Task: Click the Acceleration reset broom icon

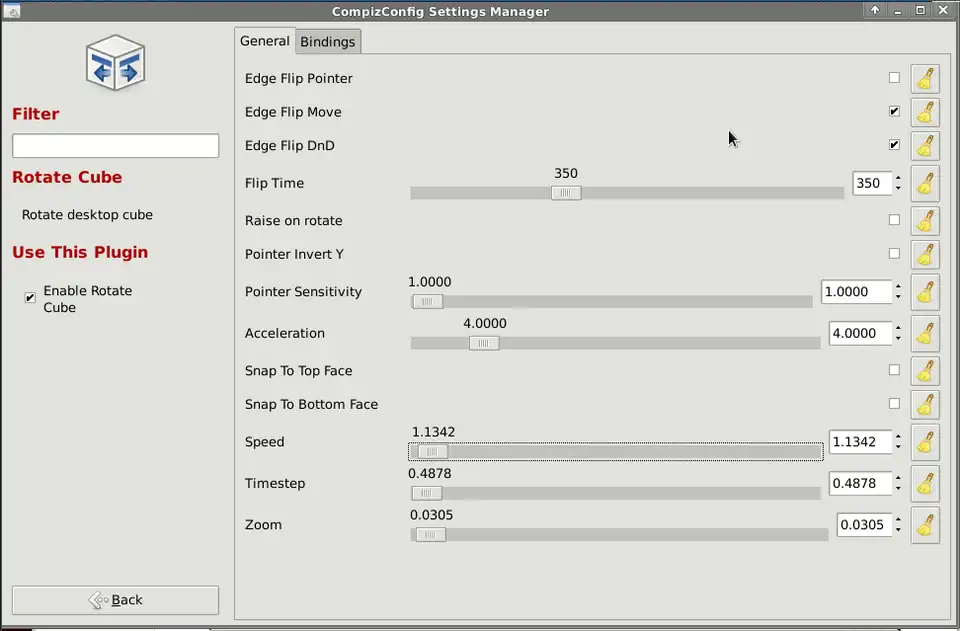Action: 925,333
